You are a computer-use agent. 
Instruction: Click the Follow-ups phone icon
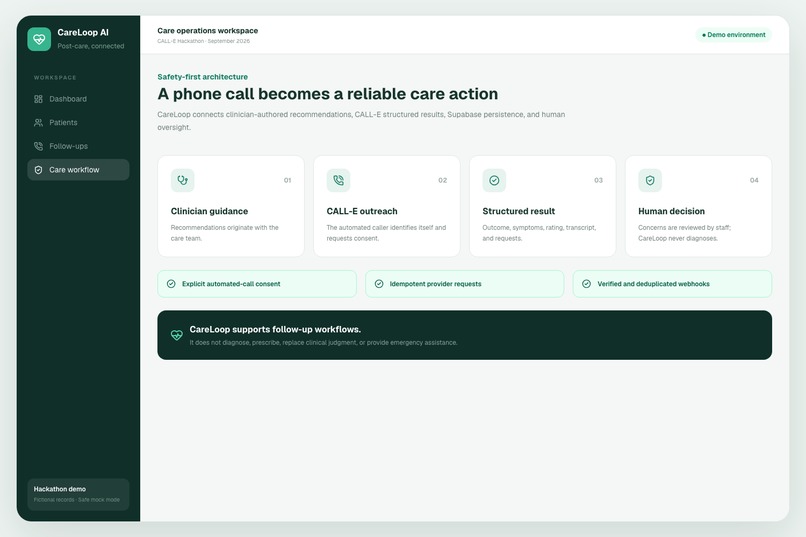(38, 146)
